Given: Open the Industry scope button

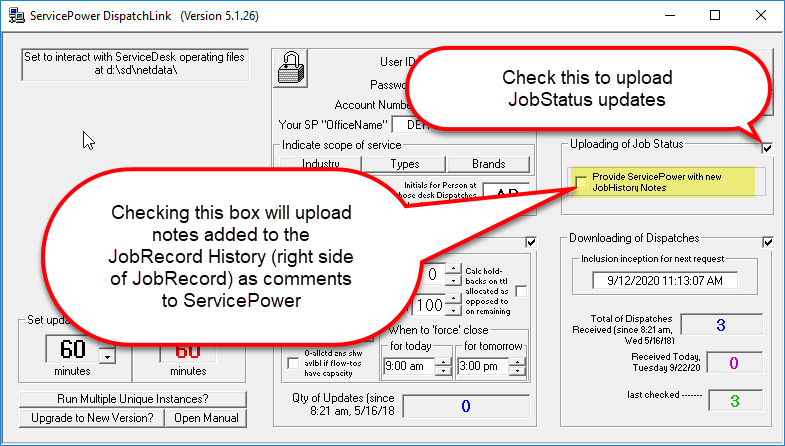Looking at the screenshot, I should point(321,164).
